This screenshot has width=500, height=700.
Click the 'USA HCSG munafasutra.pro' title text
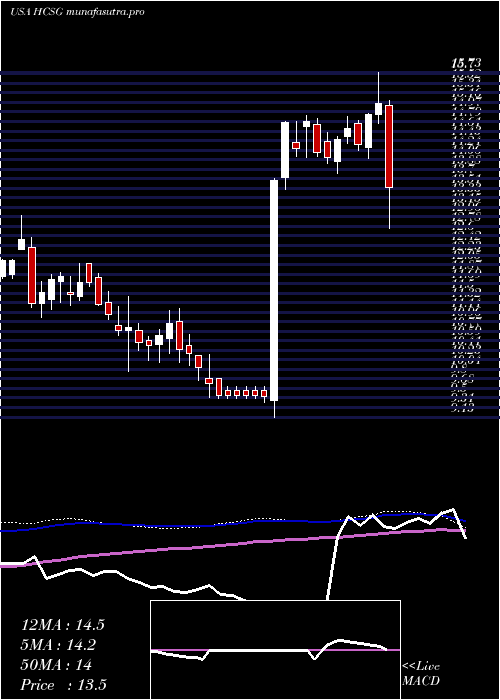point(77,12)
